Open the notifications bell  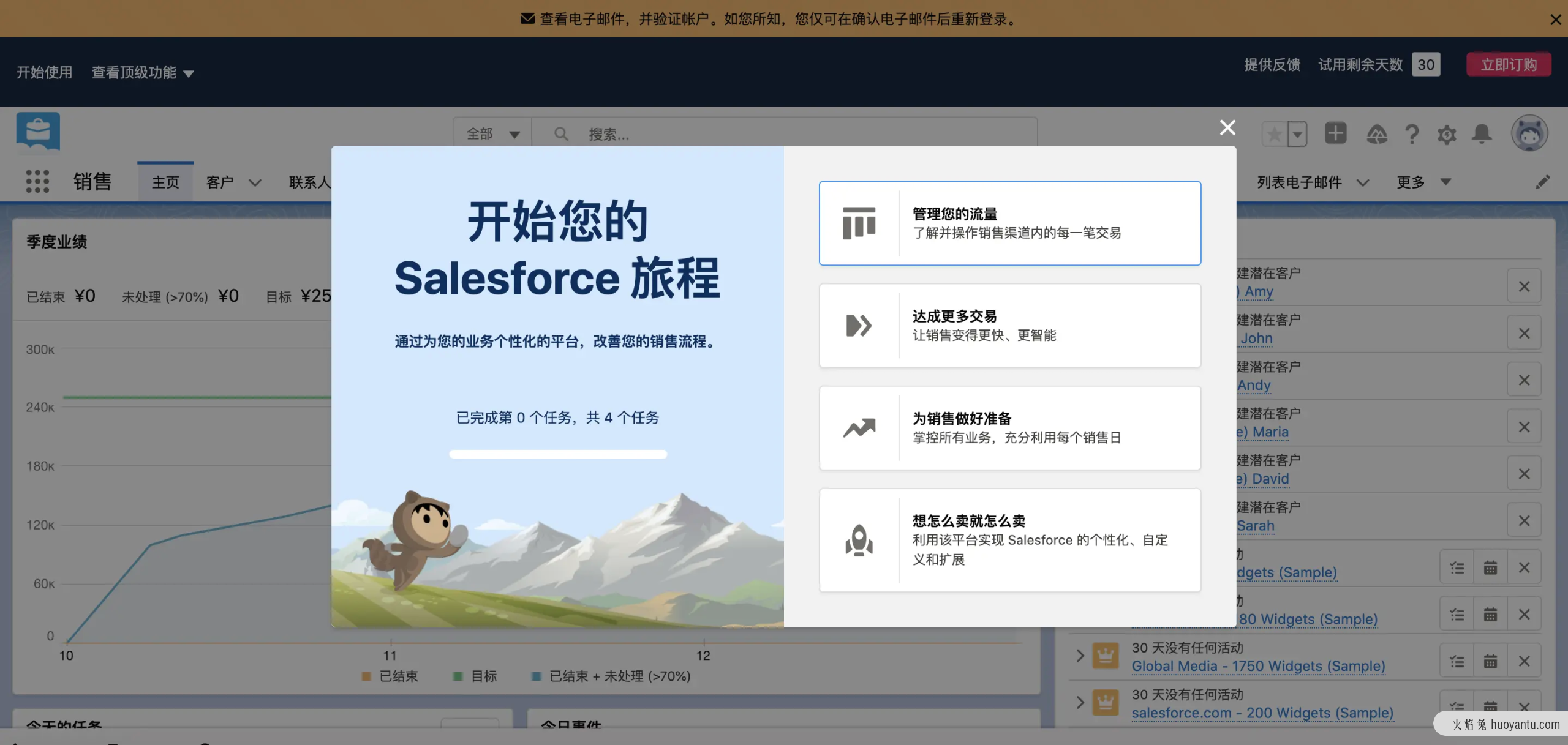(1482, 133)
